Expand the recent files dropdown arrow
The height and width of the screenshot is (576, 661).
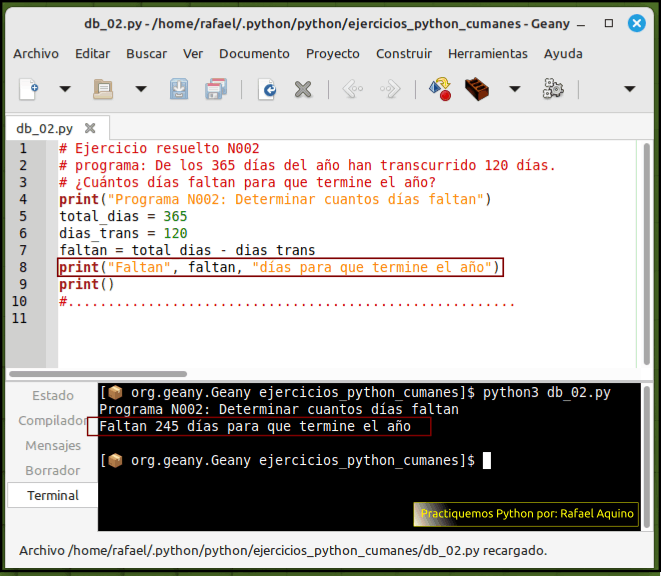click(x=141, y=89)
